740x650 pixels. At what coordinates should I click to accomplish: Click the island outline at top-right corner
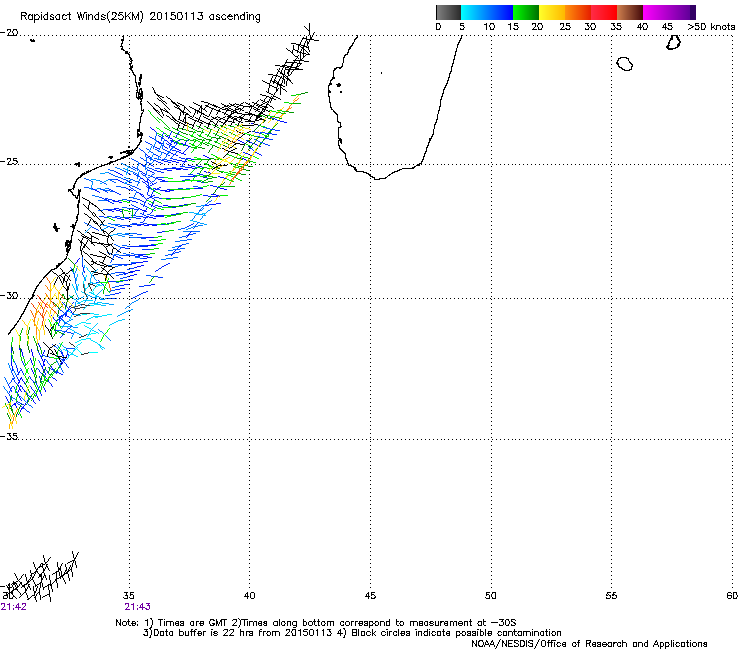(673, 42)
